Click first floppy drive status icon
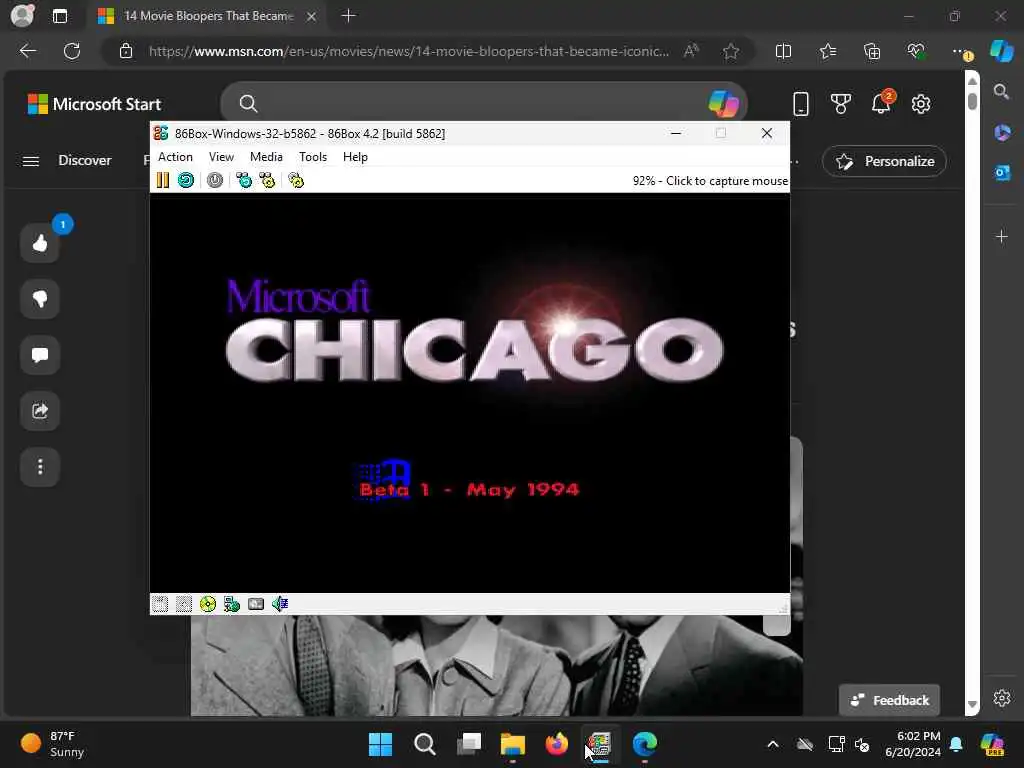This screenshot has width=1024, height=768. point(160,604)
